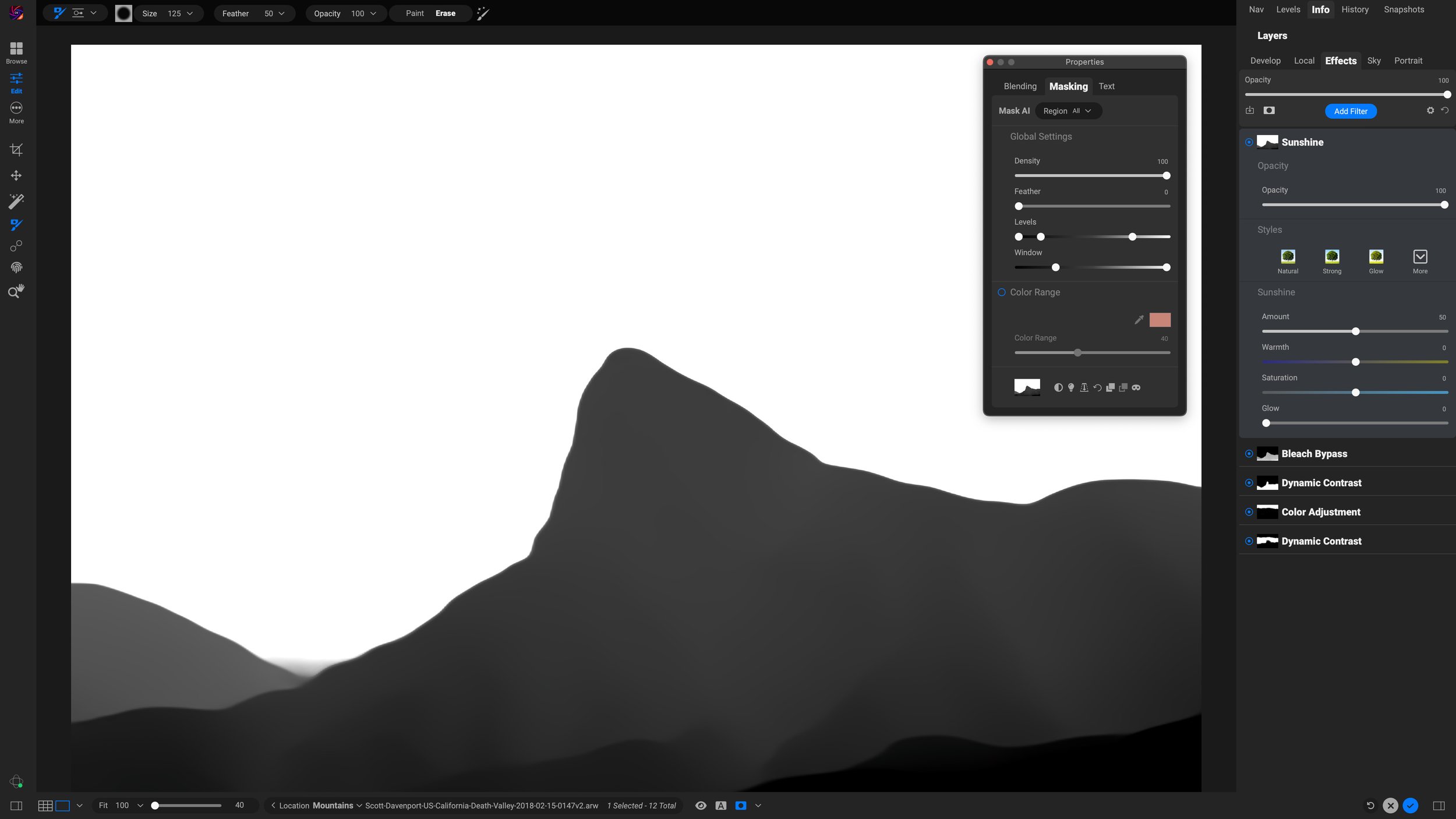Select the color picker eyedropper in Color Range
The image size is (1456, 819).
(x=1139, y=320)
